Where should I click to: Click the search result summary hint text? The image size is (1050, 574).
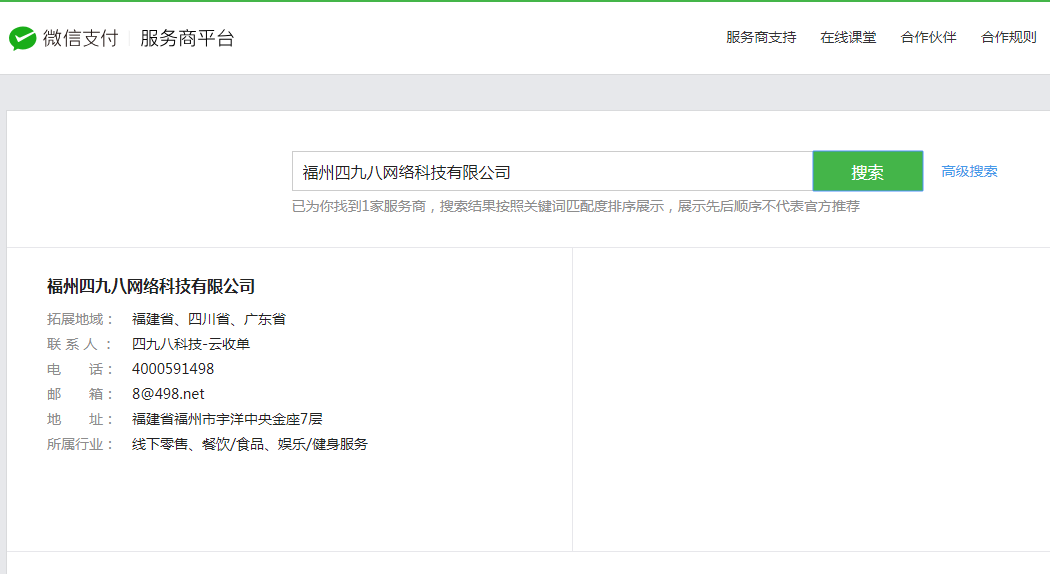(575, 207)
